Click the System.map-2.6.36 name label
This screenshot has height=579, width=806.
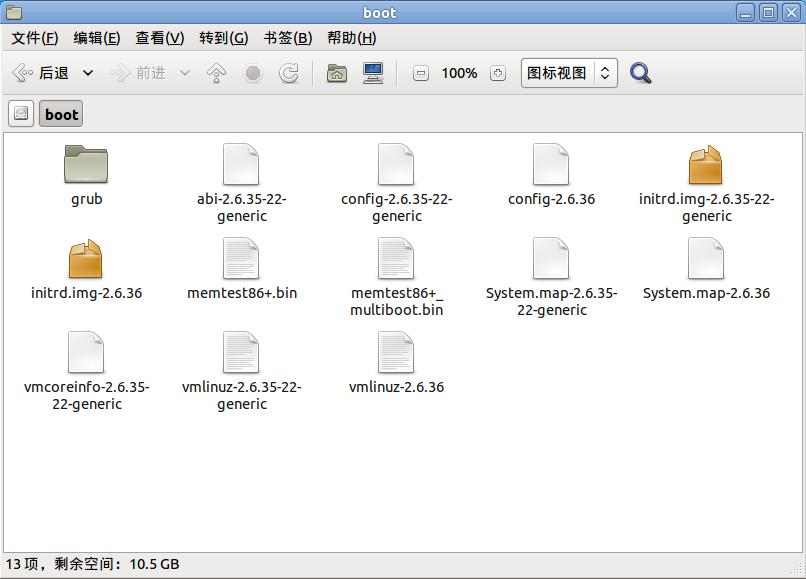(706, 293)
